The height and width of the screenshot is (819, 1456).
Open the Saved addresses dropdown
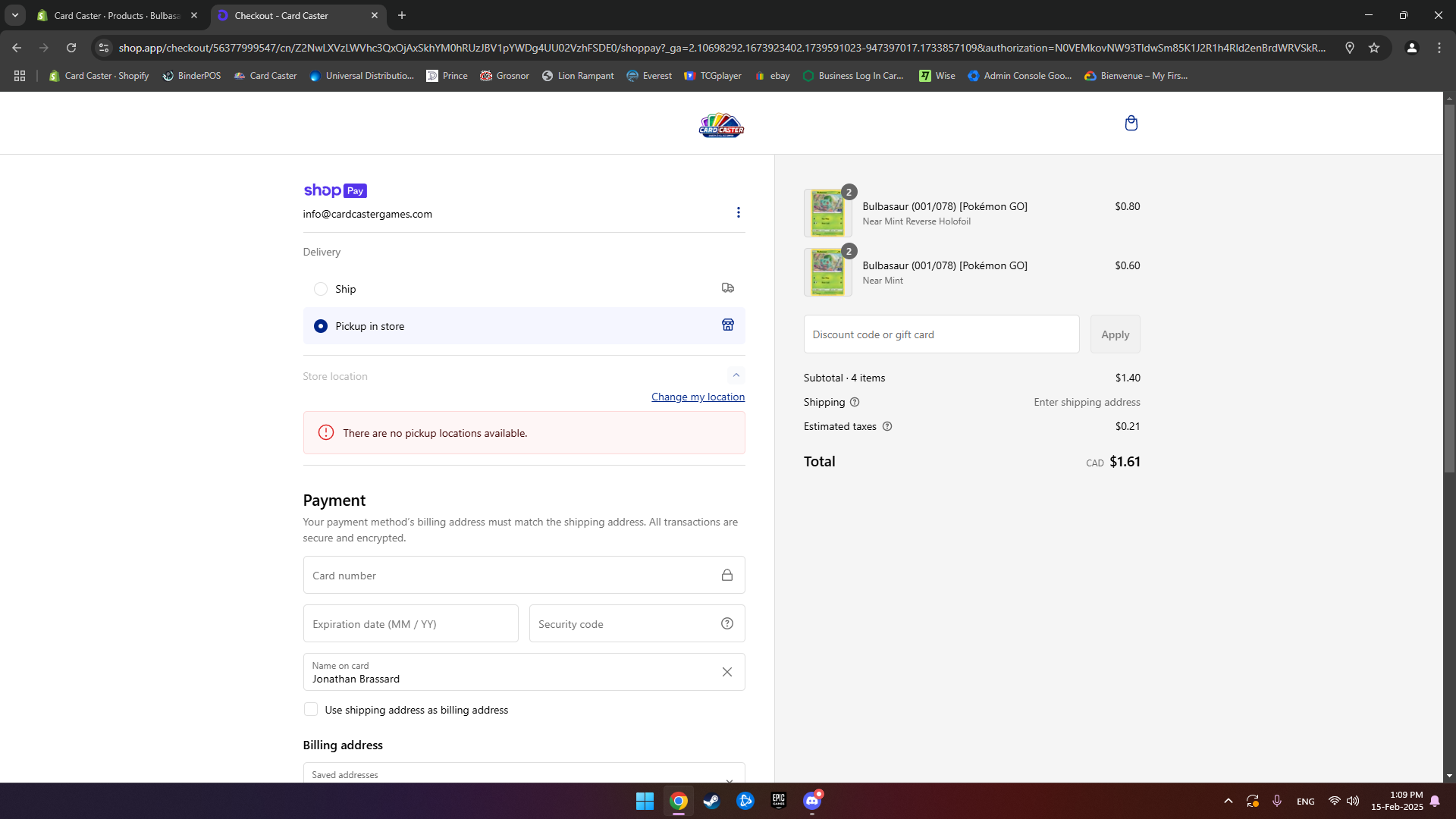coord(523,774)
